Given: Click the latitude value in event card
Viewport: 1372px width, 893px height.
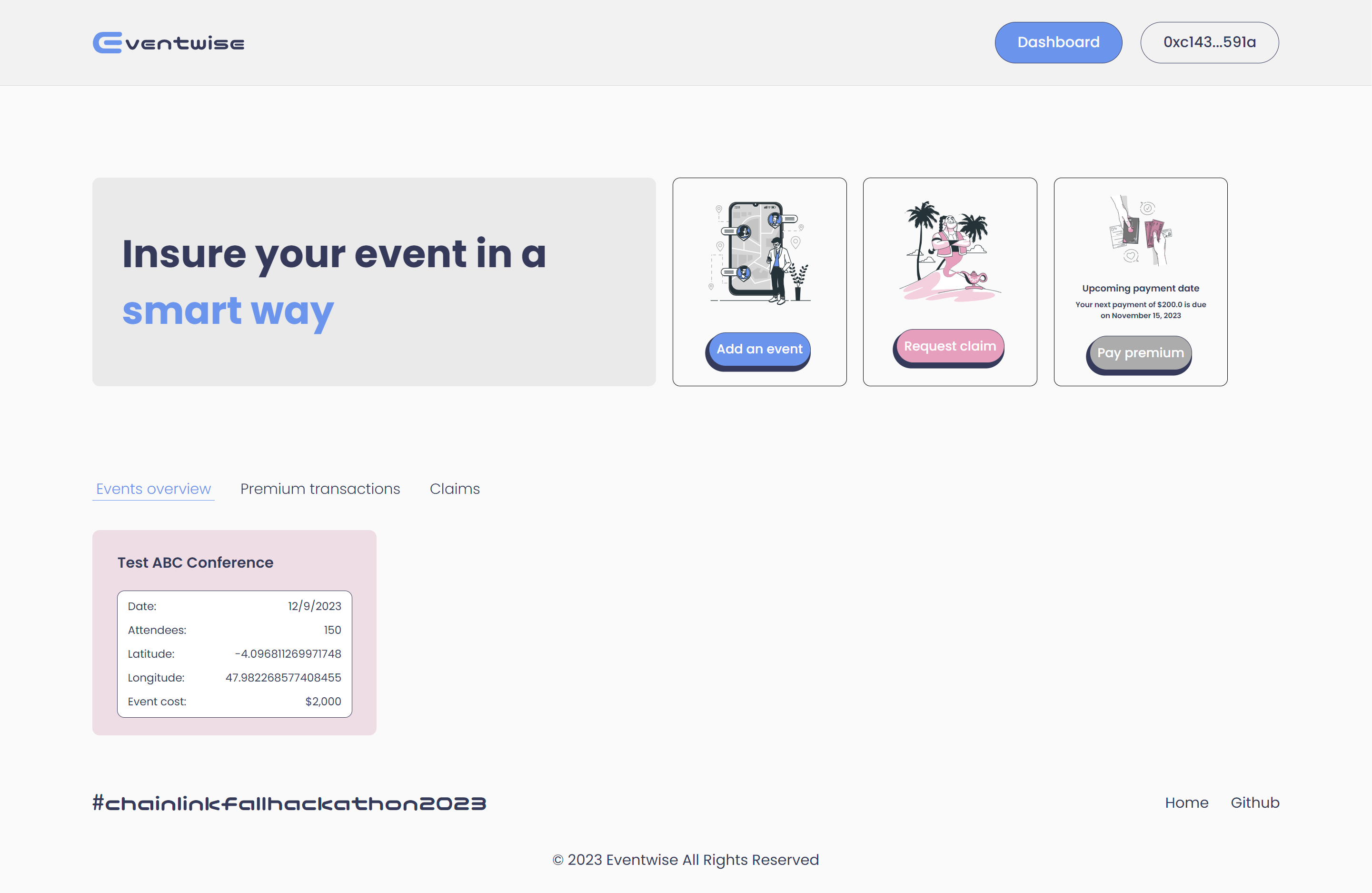Looking at the screenshot, I should coord(288,653).
